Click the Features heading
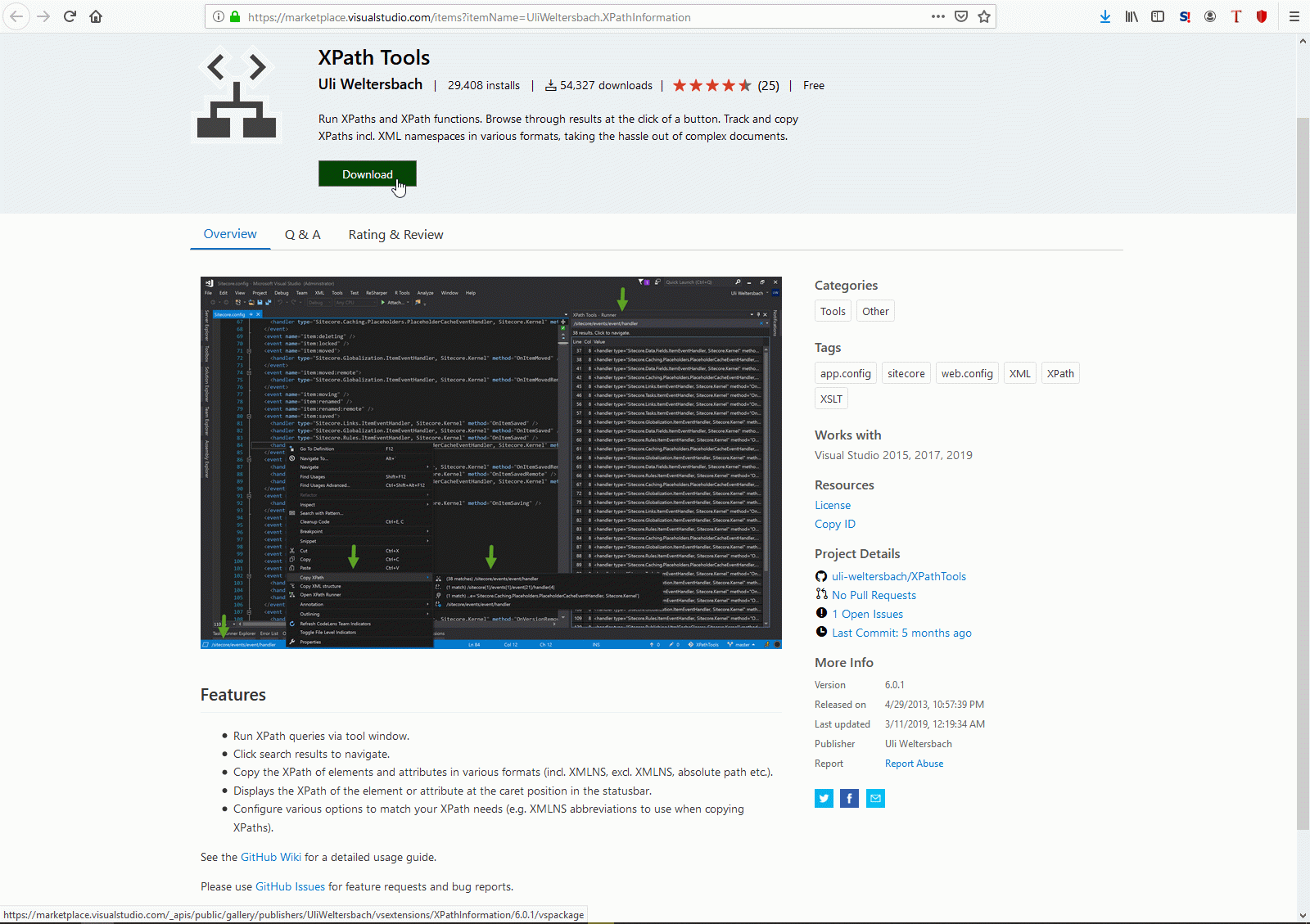Viewport: 1310px width, 924px height. pyautogui.click(x=233, y=695)
